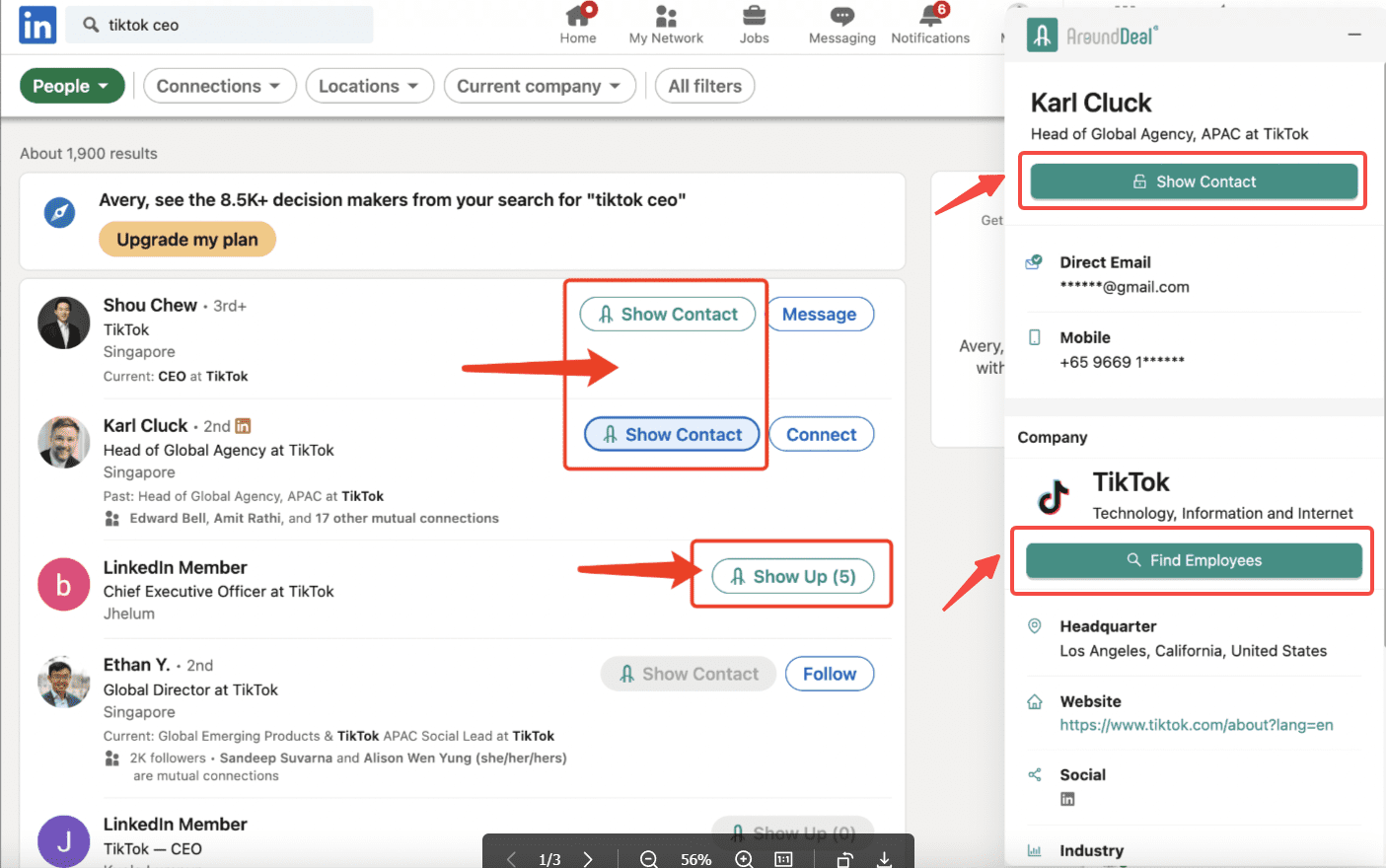Click the rotate image icon
The height and width of the screenshot is (868, 1386).
coord(844,859)
